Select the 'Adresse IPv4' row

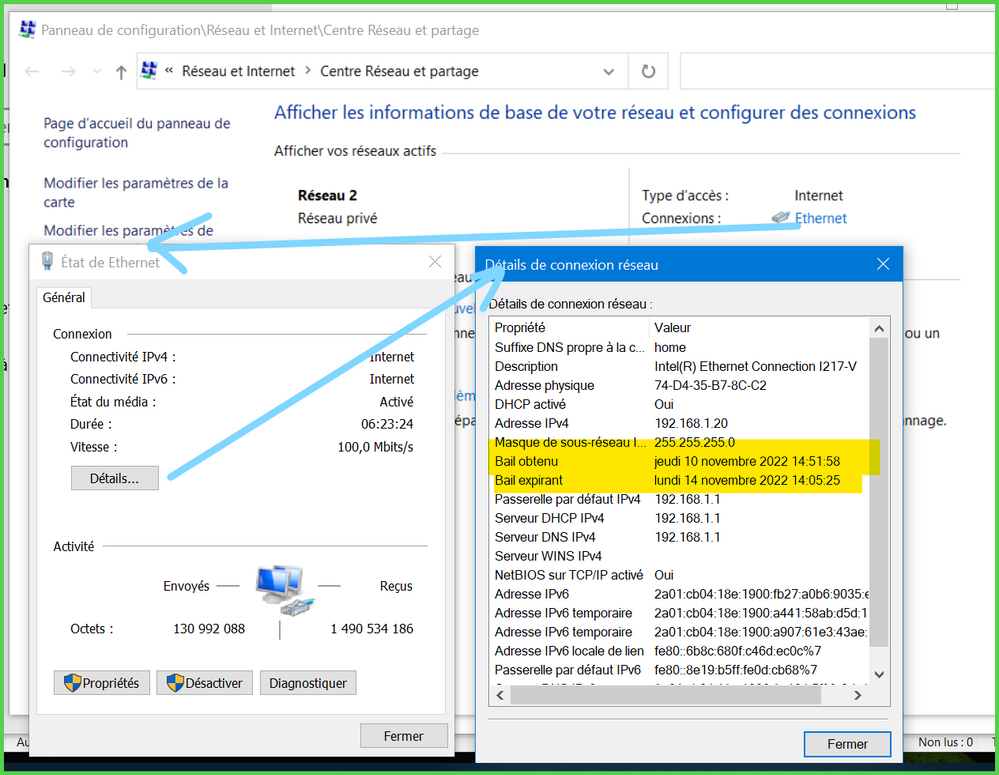[680, 423]
